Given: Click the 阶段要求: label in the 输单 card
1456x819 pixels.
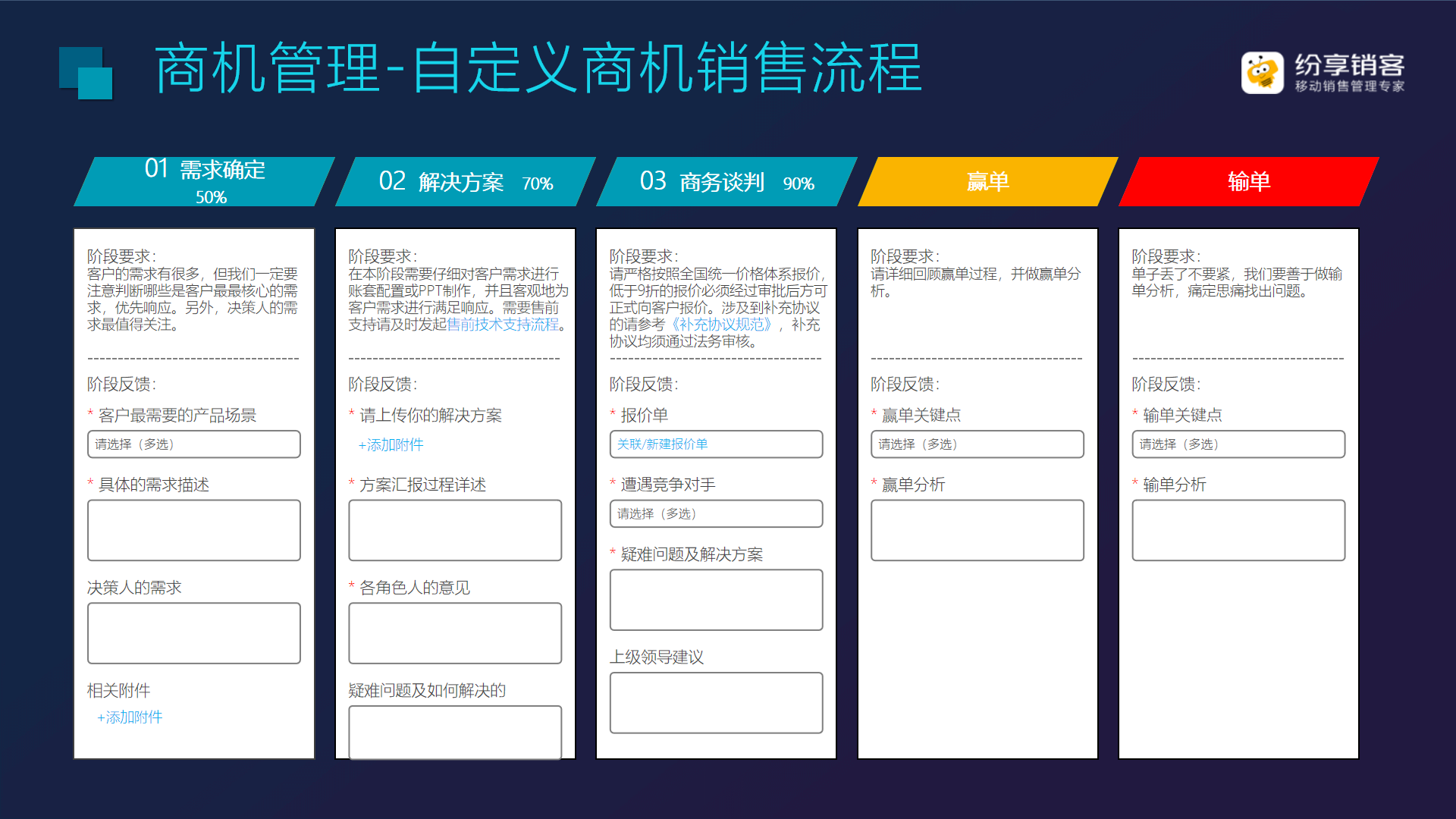Looking at the screenshot, I should (x=1166, y=256).
